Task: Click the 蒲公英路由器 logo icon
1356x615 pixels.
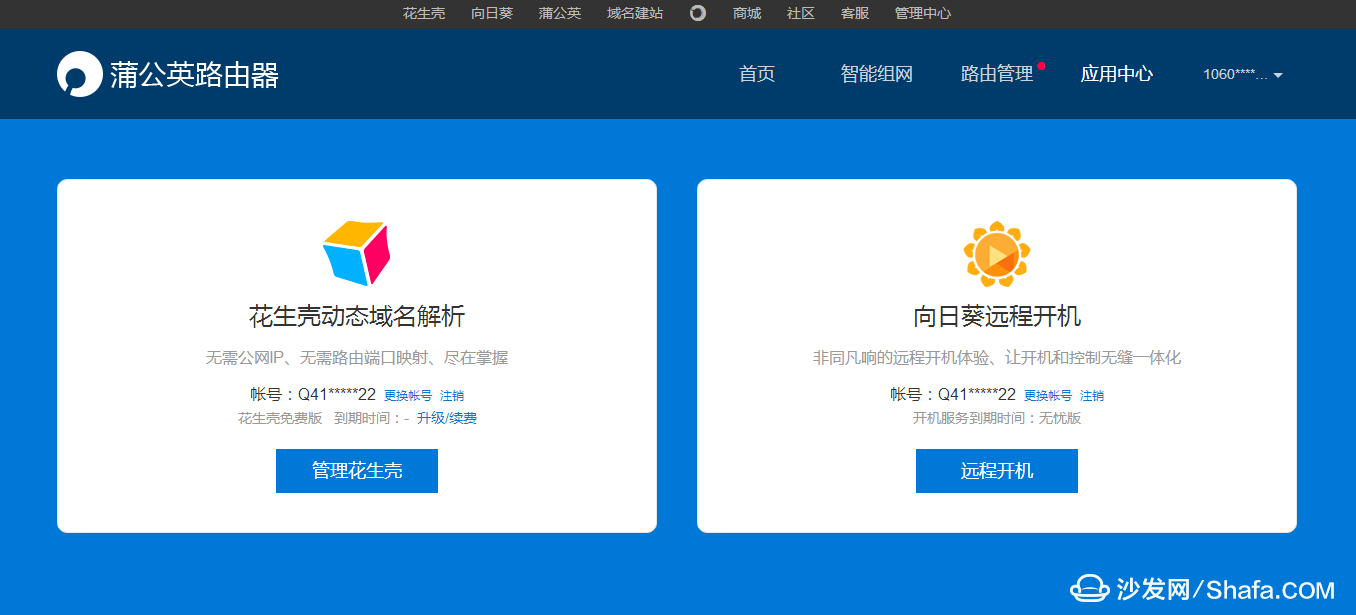Action: [x=80, y=74]
